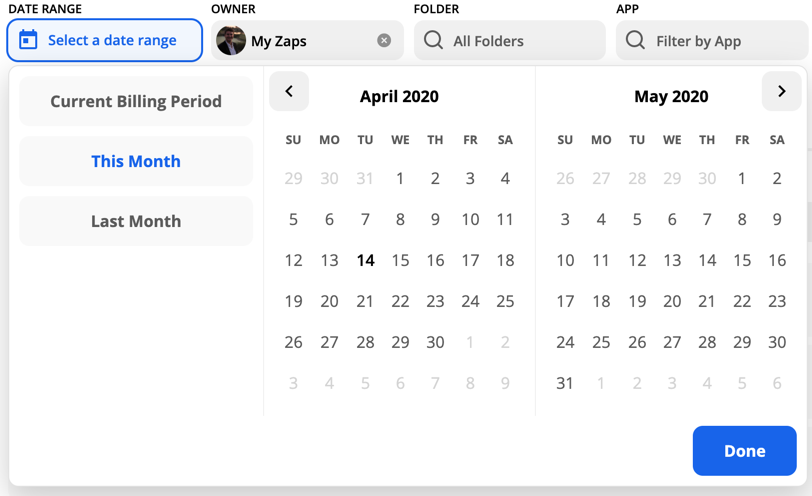Click the owner profile avatar
This screenshot has height=496, width=812.
231,41
